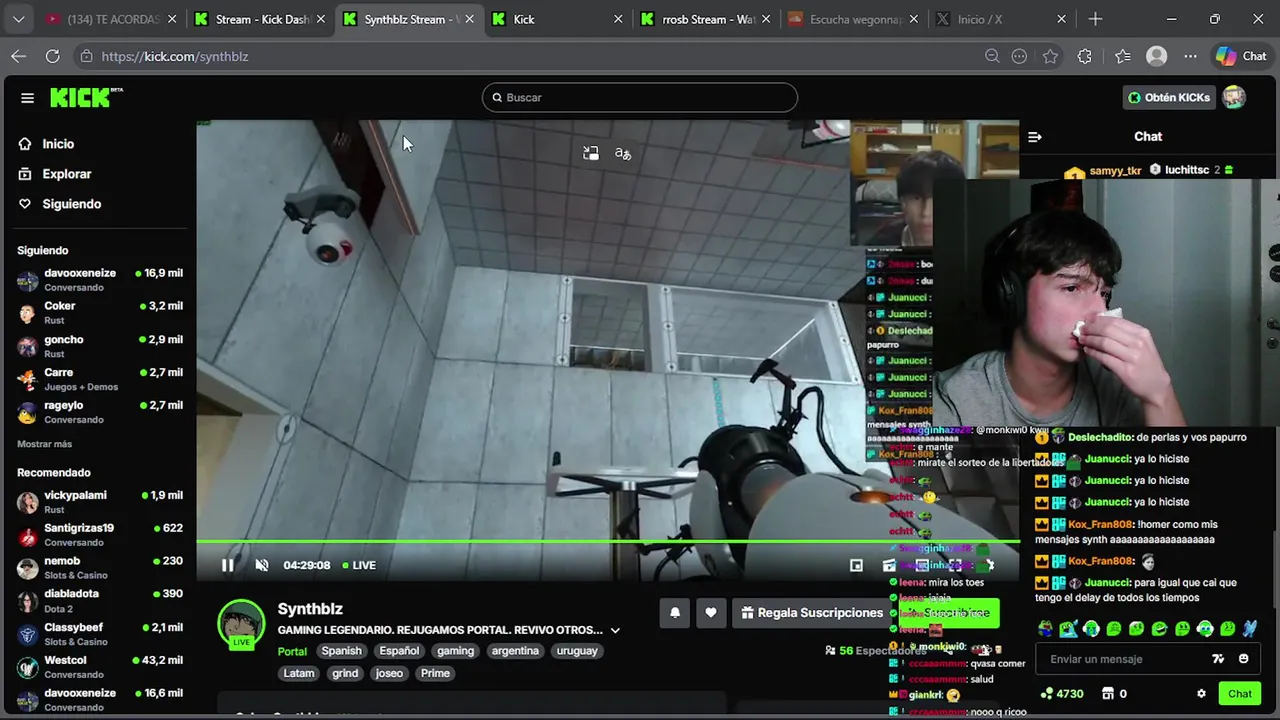Open the Kick sidebar hamburger menu
Screen dimensions: 1280x720
(27, 98)
